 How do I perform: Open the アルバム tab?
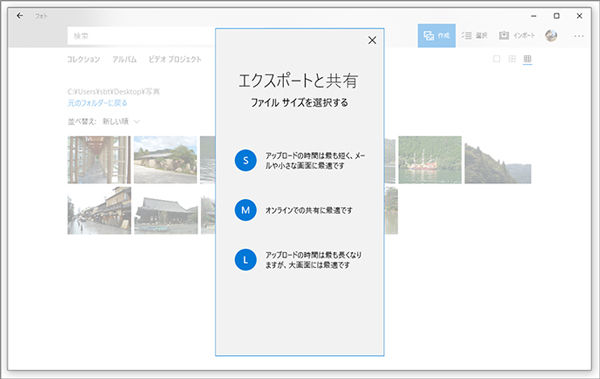(124, 59)
